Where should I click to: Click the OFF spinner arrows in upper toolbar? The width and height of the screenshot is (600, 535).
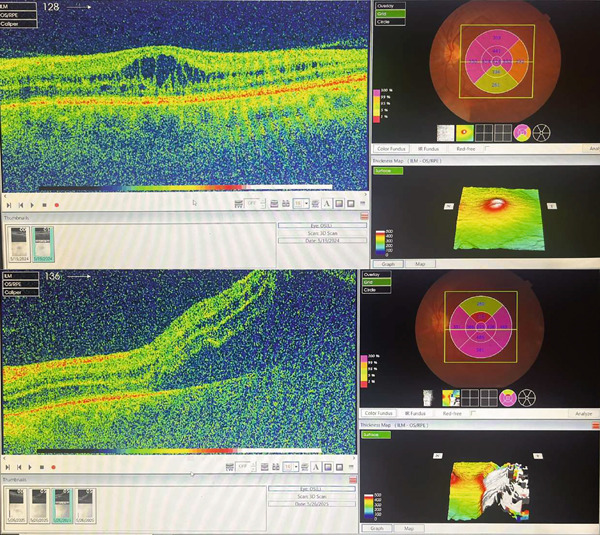pyautogui.click(x=262, y=204)
